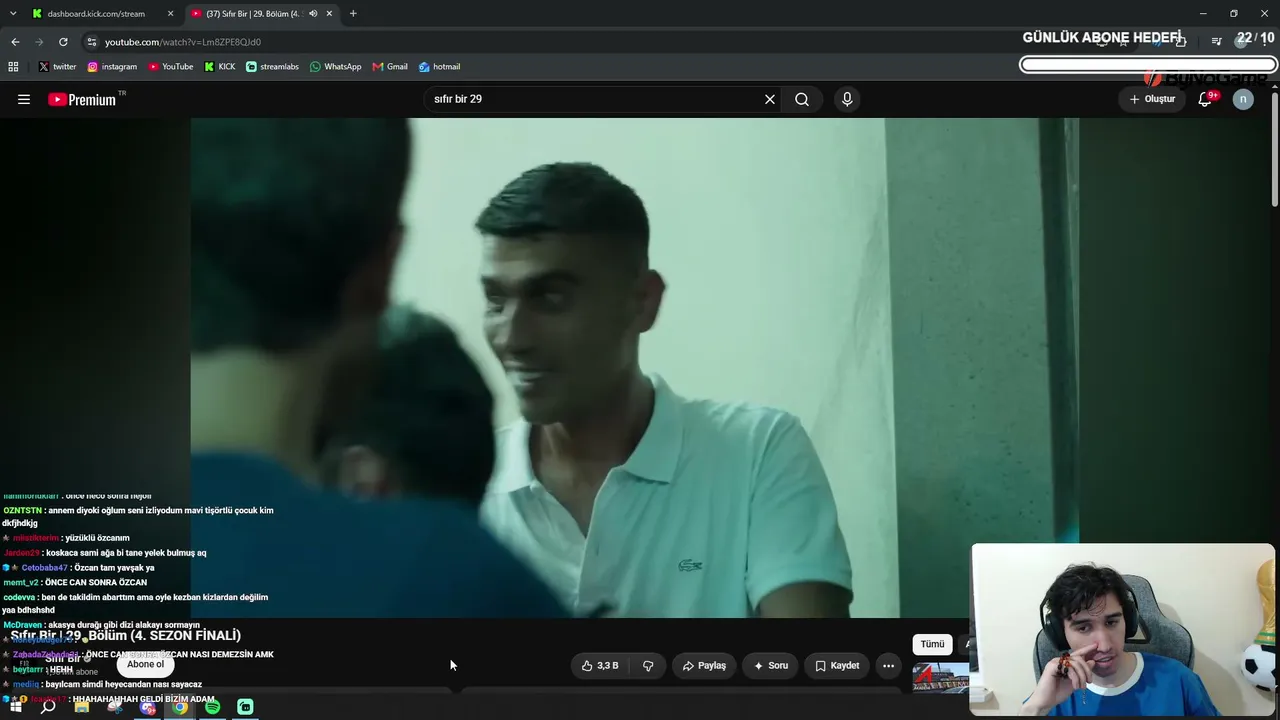Open the instagram bookmark
This screenshot has width=1280, height=720.
[112, 67]
